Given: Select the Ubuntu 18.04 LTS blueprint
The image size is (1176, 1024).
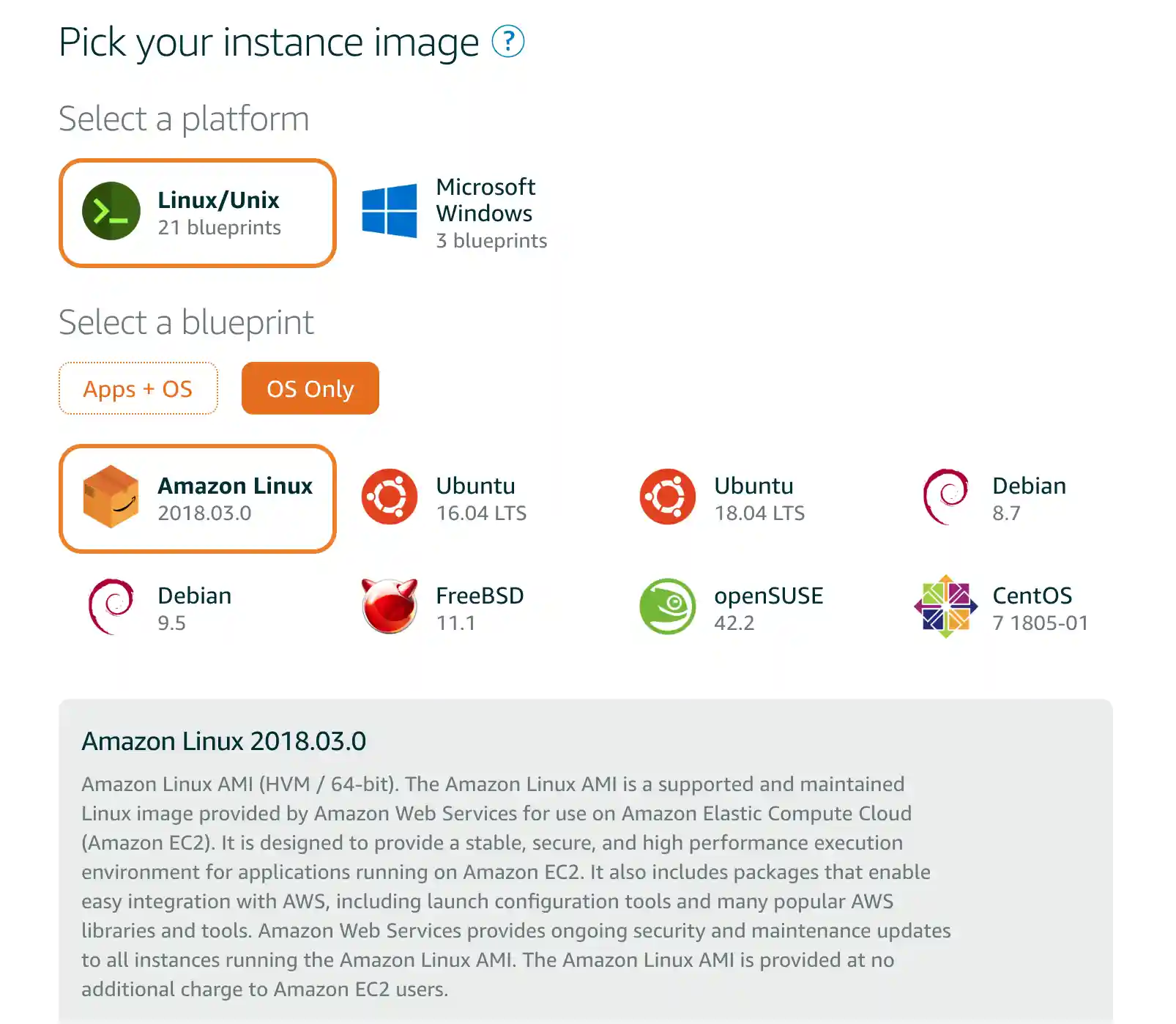Looking at the screenshot, I should (x=725, y=498).
